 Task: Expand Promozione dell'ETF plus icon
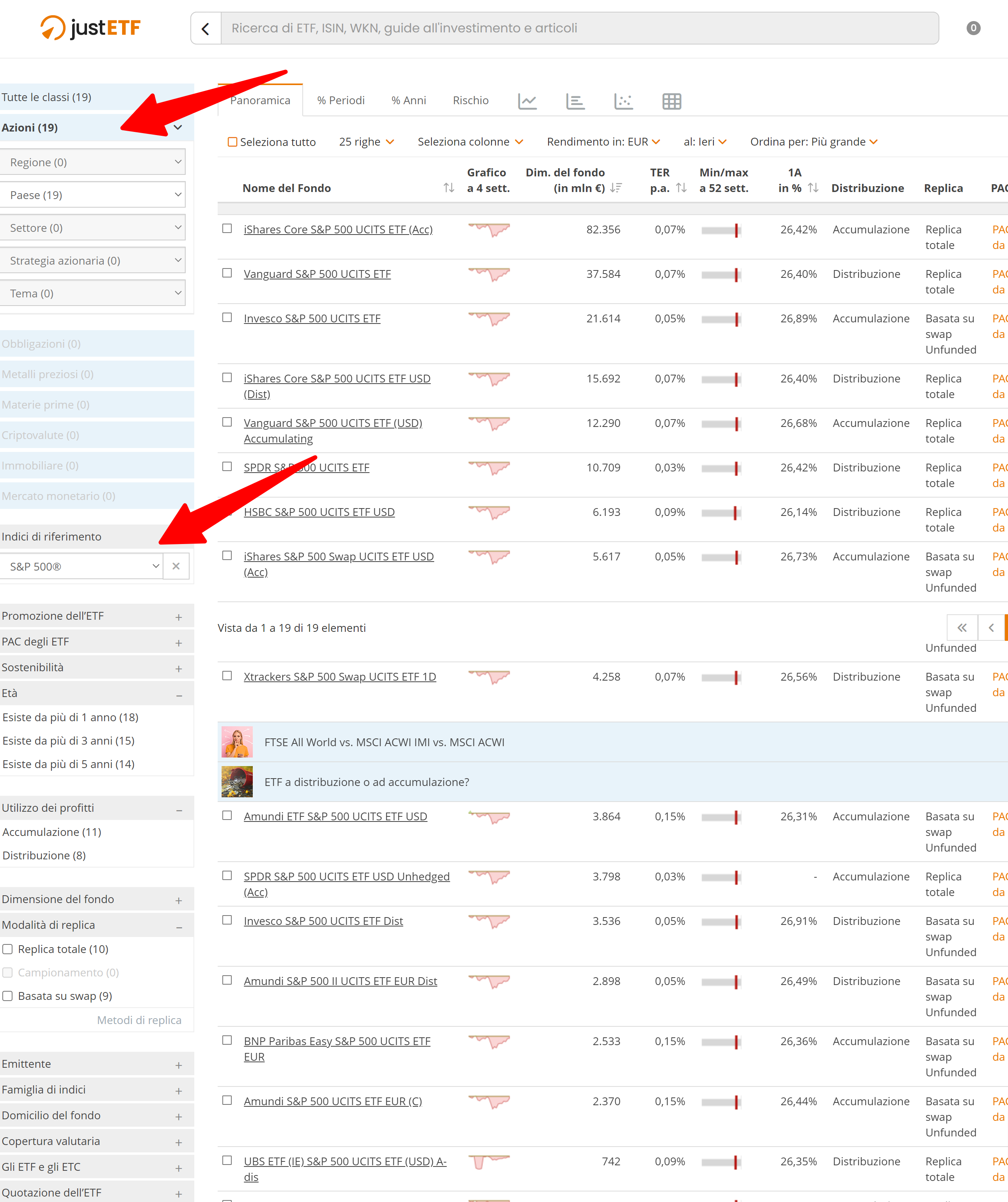point(179,617)
